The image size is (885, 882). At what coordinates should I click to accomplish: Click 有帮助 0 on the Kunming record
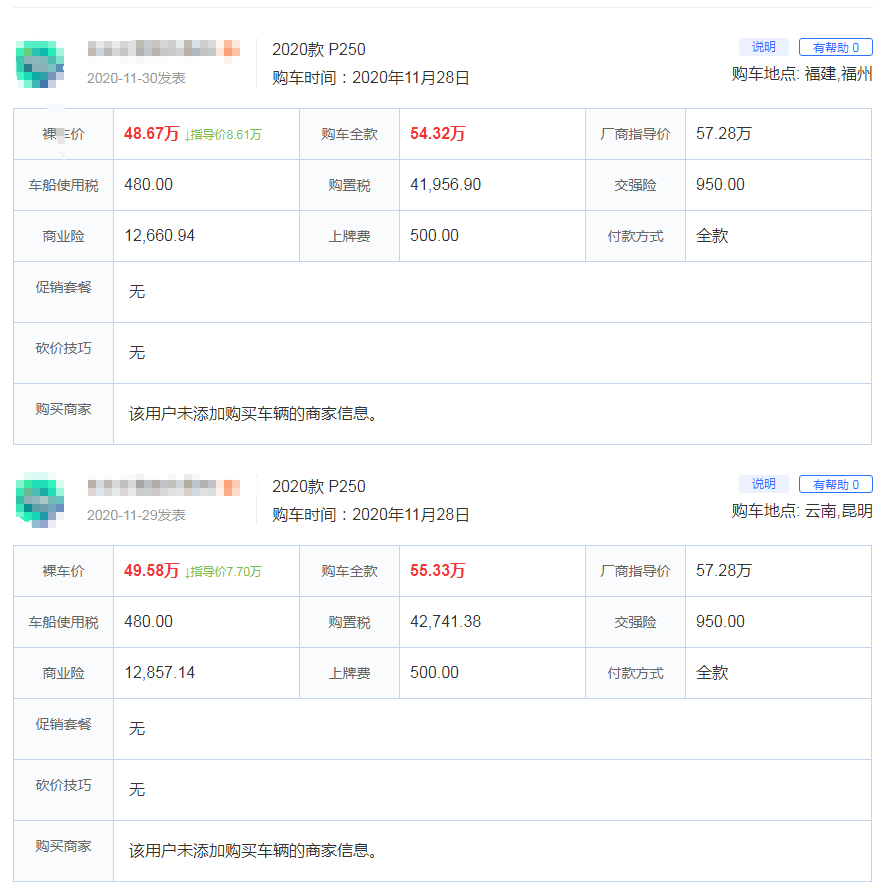(835, 484)
